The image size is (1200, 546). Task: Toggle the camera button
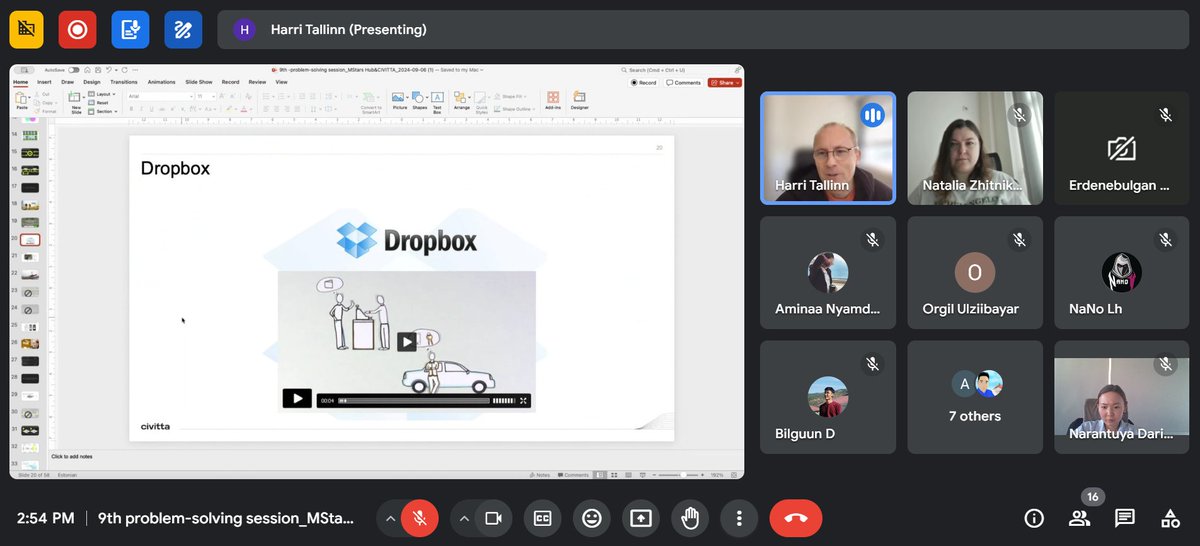(x=493, y=518)
